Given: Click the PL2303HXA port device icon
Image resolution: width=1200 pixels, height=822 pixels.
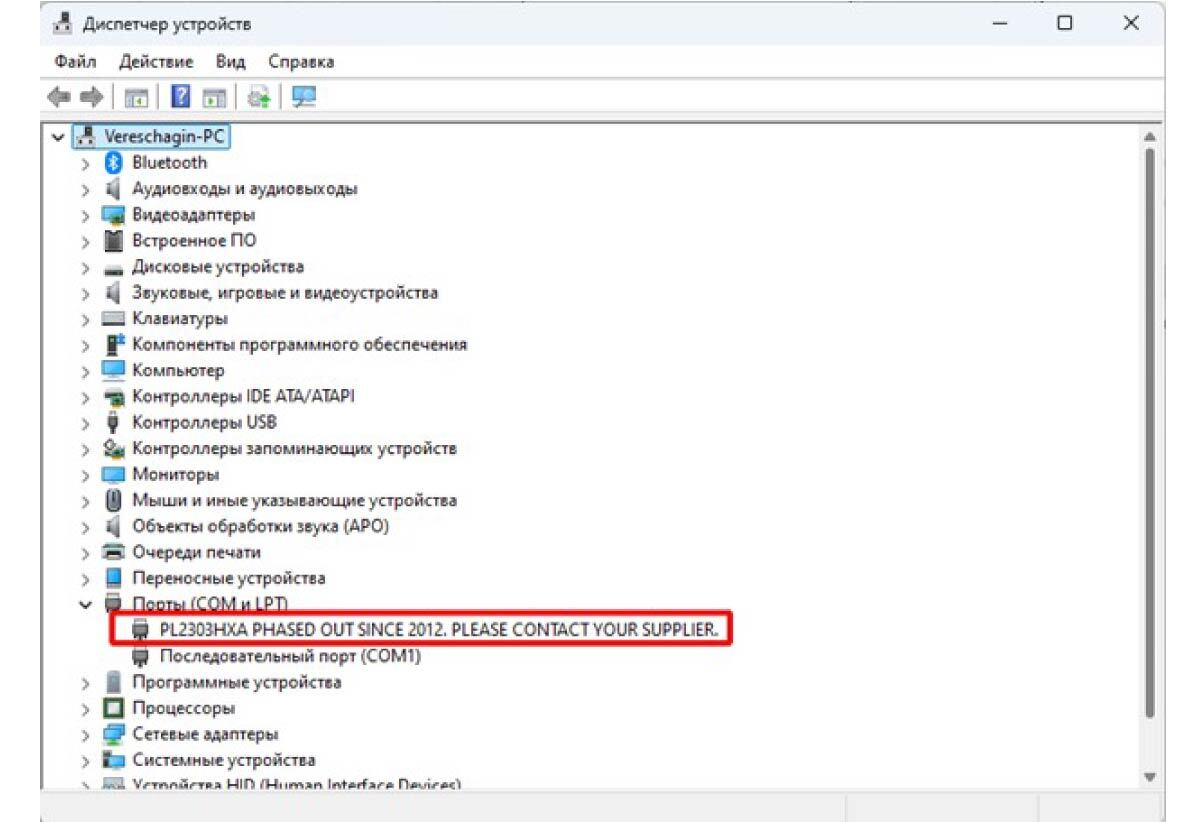Looking at the screenshot, I should click(x=142, y=631).
